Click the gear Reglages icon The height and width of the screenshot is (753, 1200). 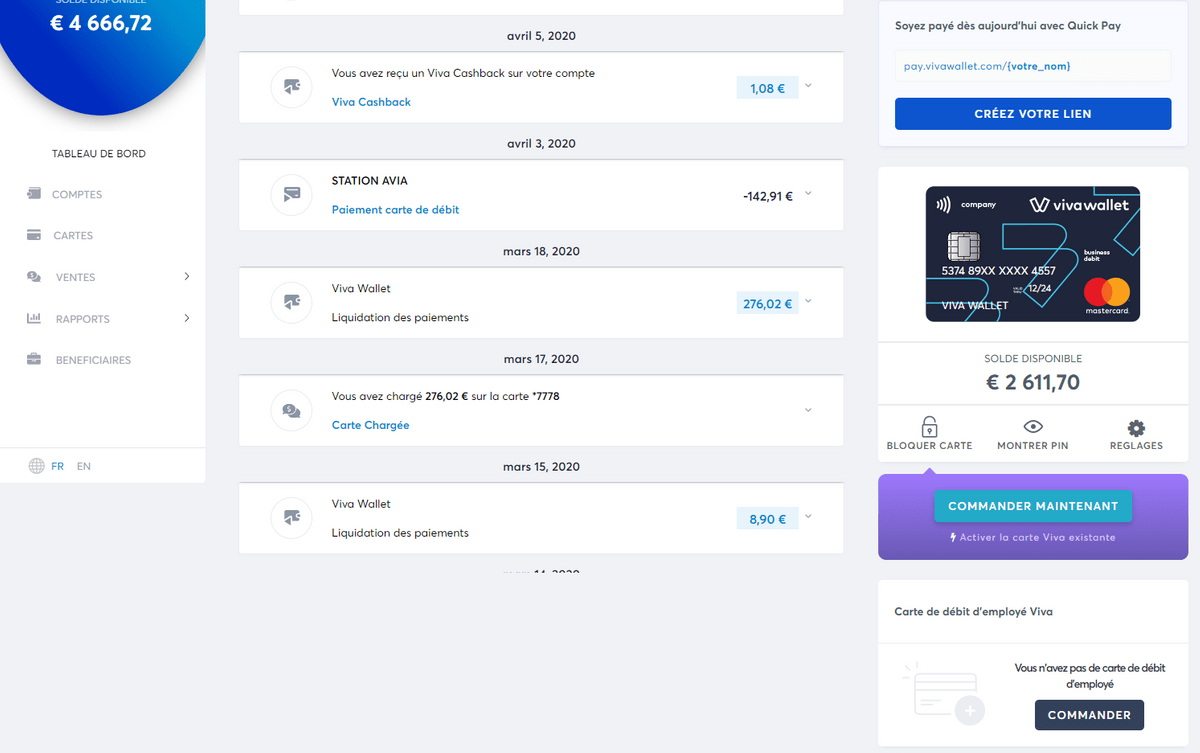coord(1136,427)
